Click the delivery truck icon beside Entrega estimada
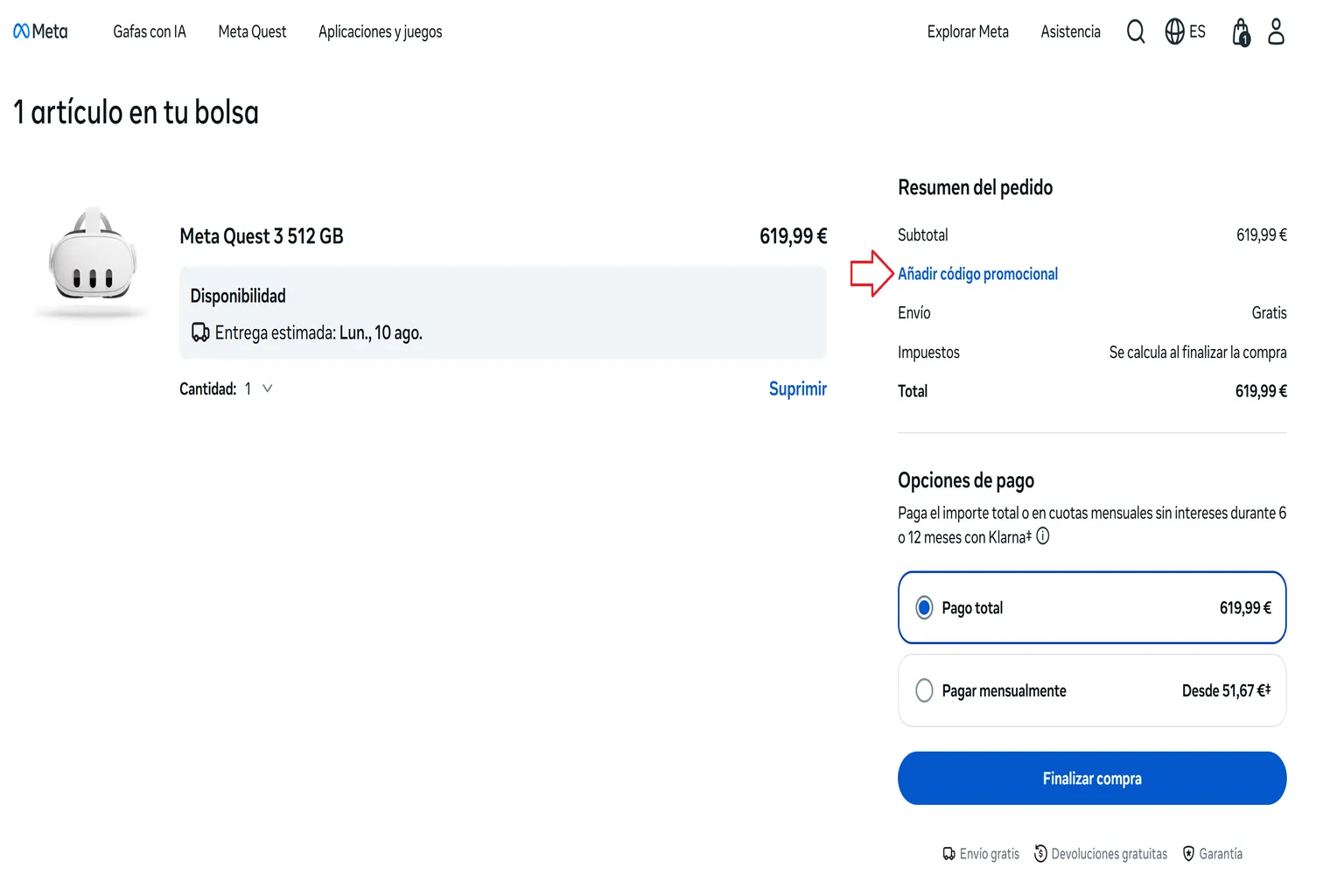 pos(200,332)
